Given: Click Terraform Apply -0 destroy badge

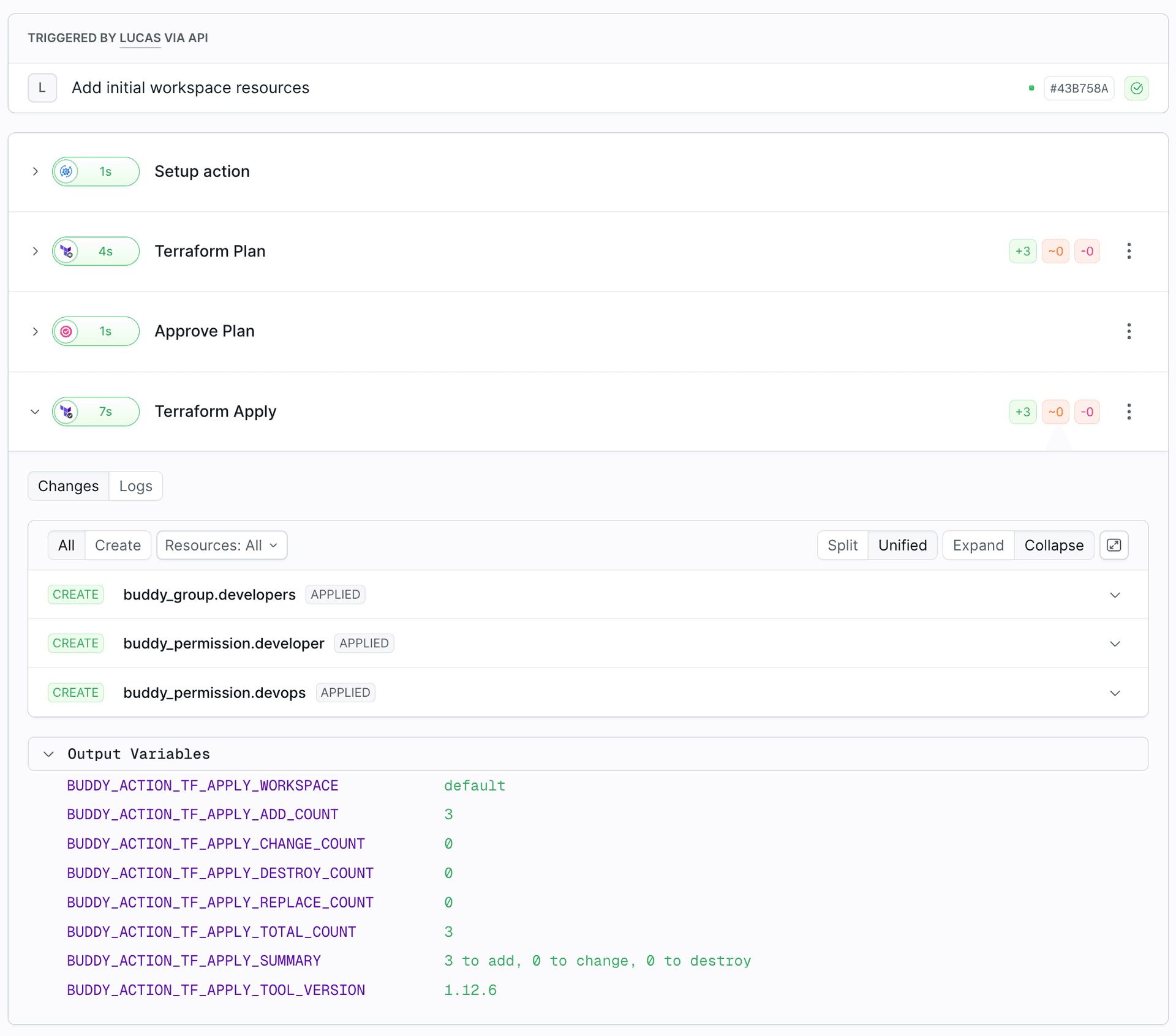Looking at the screenshot, I should (x=1087, y=411).
